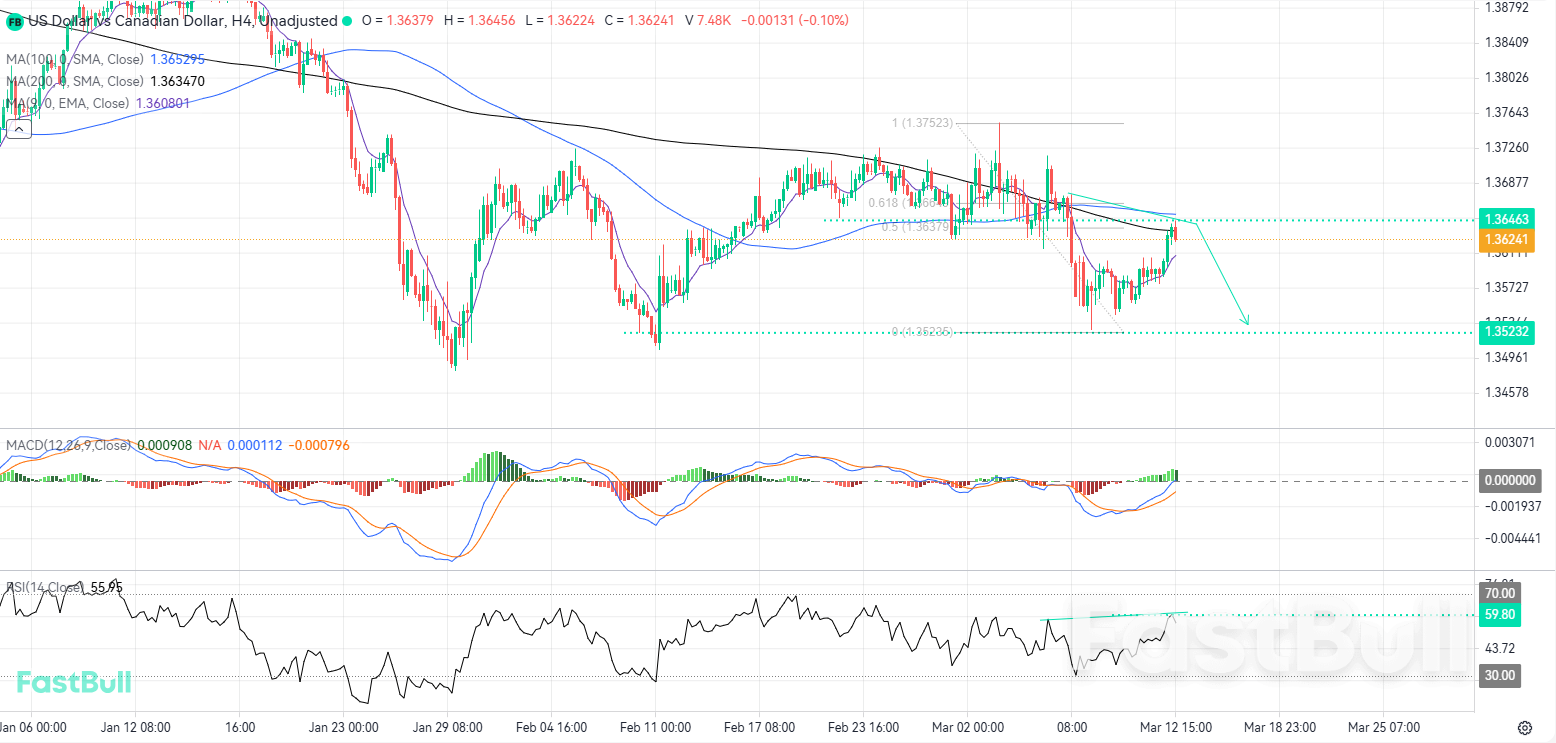
Task: Click the RSI 59.80 green level tag
Action: 1500,614
